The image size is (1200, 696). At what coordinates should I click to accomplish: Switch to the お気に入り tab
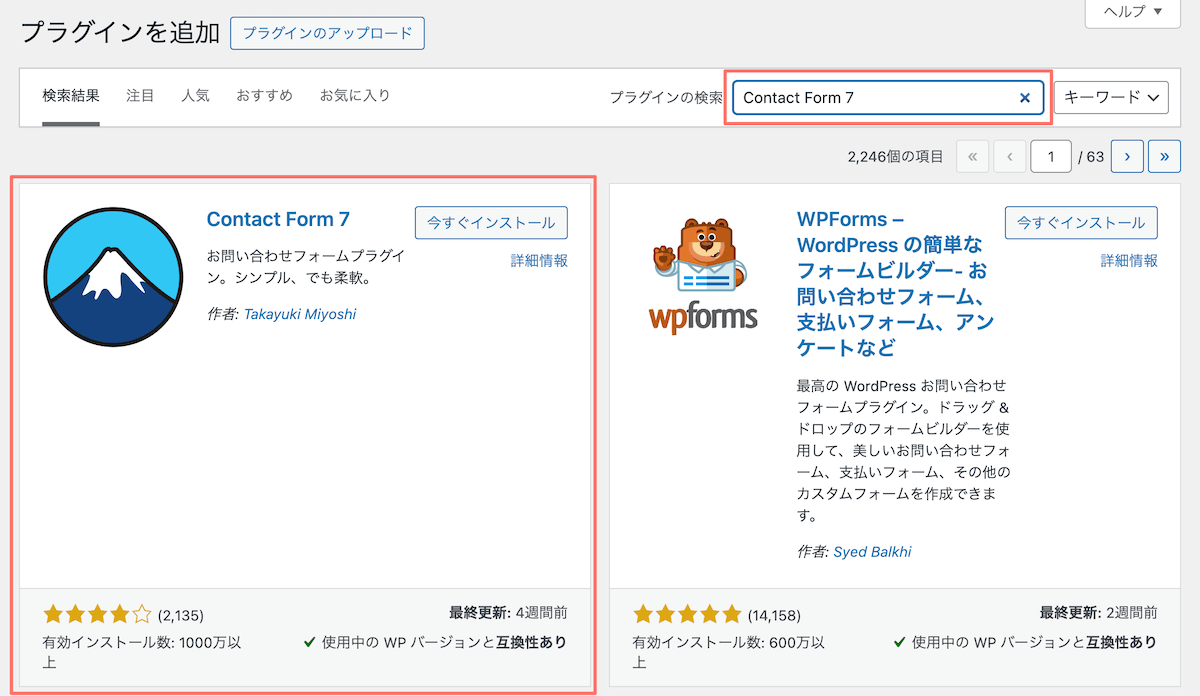pyautogui.click(x=355, y=96)
